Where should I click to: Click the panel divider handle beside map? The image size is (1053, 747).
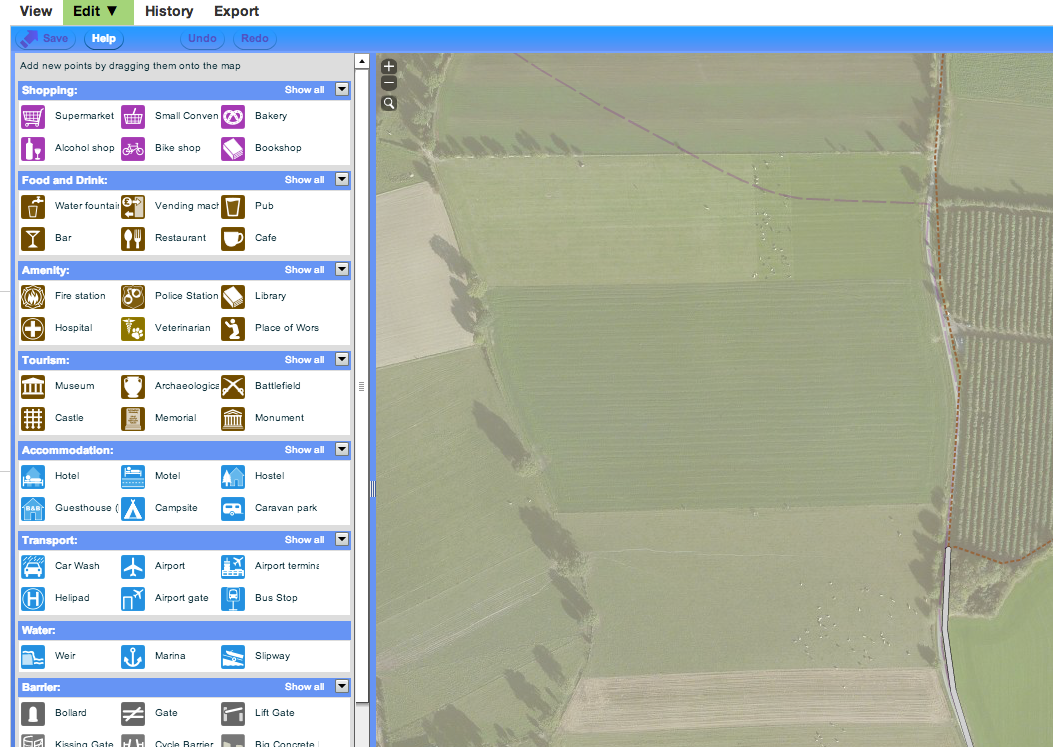tap(372, 489)
